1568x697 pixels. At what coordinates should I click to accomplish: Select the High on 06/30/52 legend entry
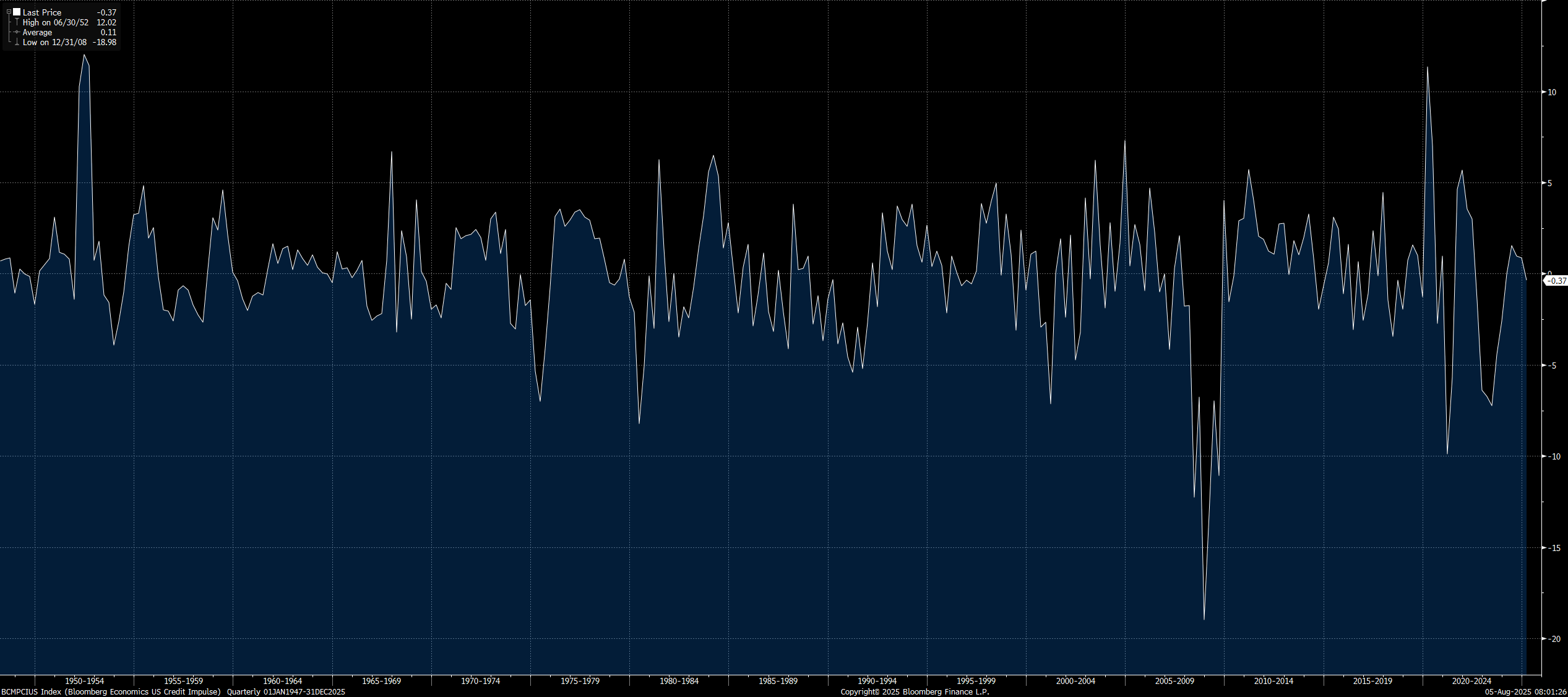[x=56, y=22]
